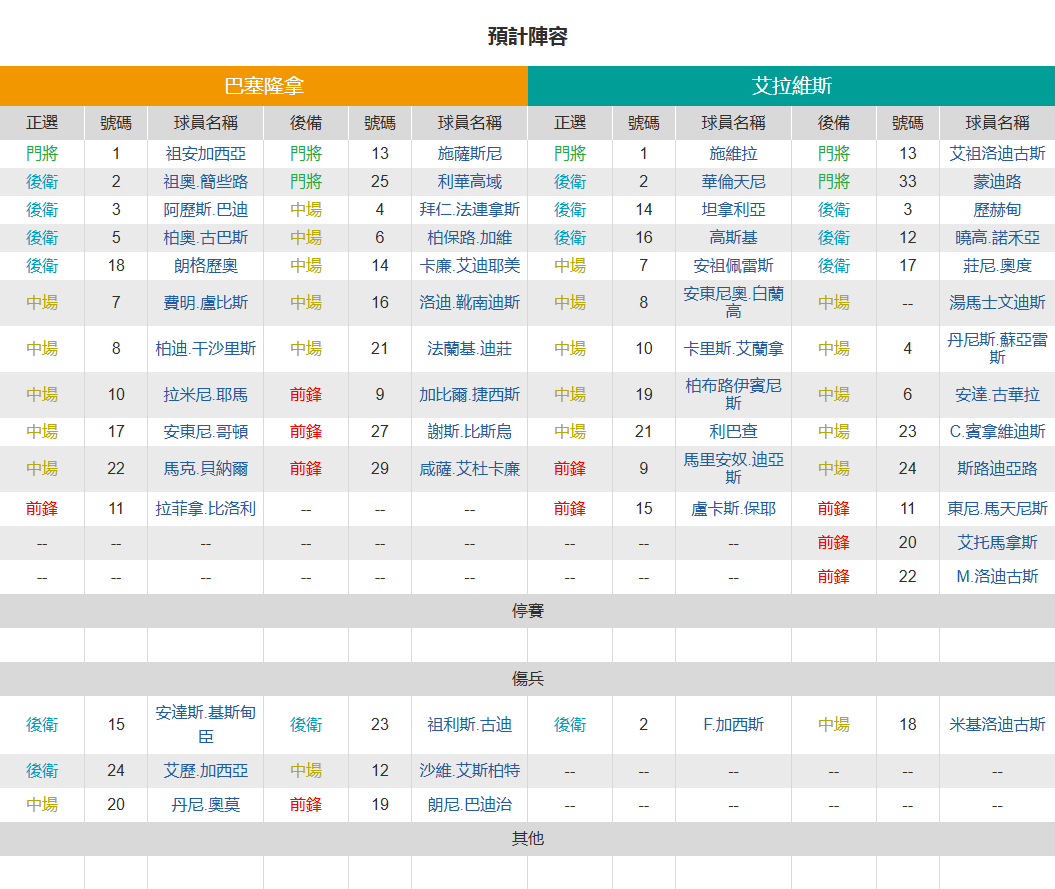Click the 利華高域 player link
1055x889 pixels.
(x=470, y=182)
